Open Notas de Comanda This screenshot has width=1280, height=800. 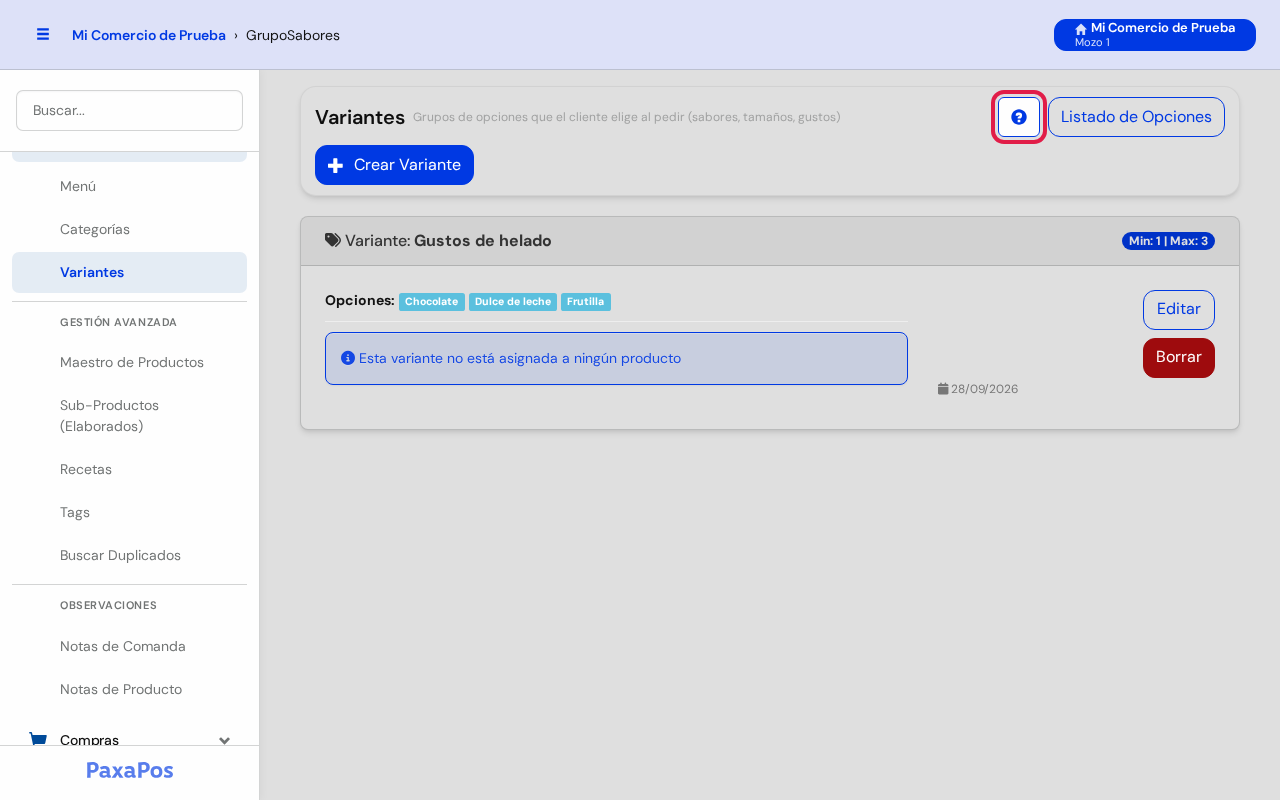pos(129,646)
